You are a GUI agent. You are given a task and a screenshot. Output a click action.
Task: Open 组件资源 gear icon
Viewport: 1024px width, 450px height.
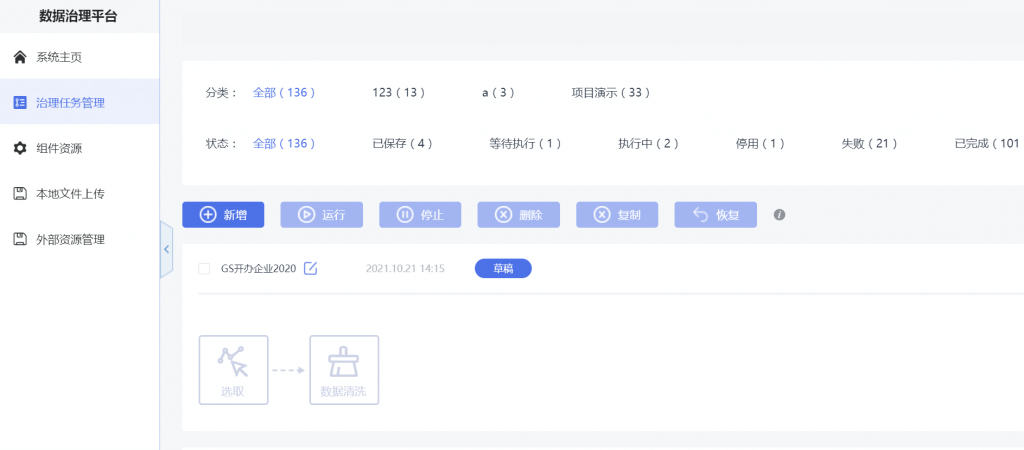coord(20,148)
